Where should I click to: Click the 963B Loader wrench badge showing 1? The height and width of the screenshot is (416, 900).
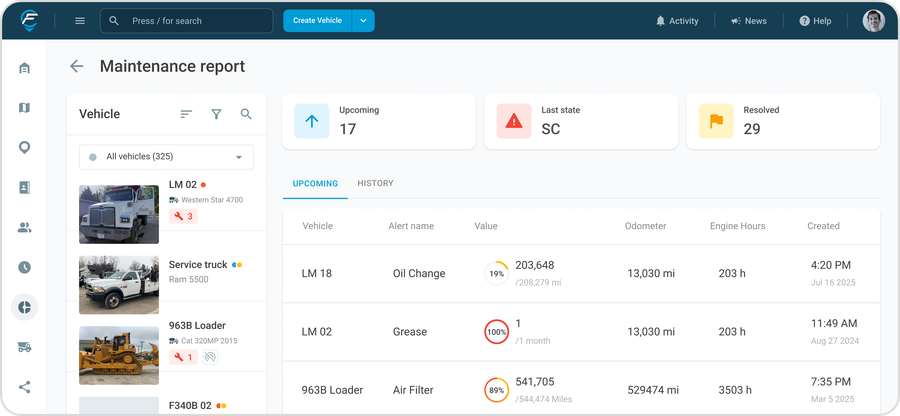click(x=183, y=357)
